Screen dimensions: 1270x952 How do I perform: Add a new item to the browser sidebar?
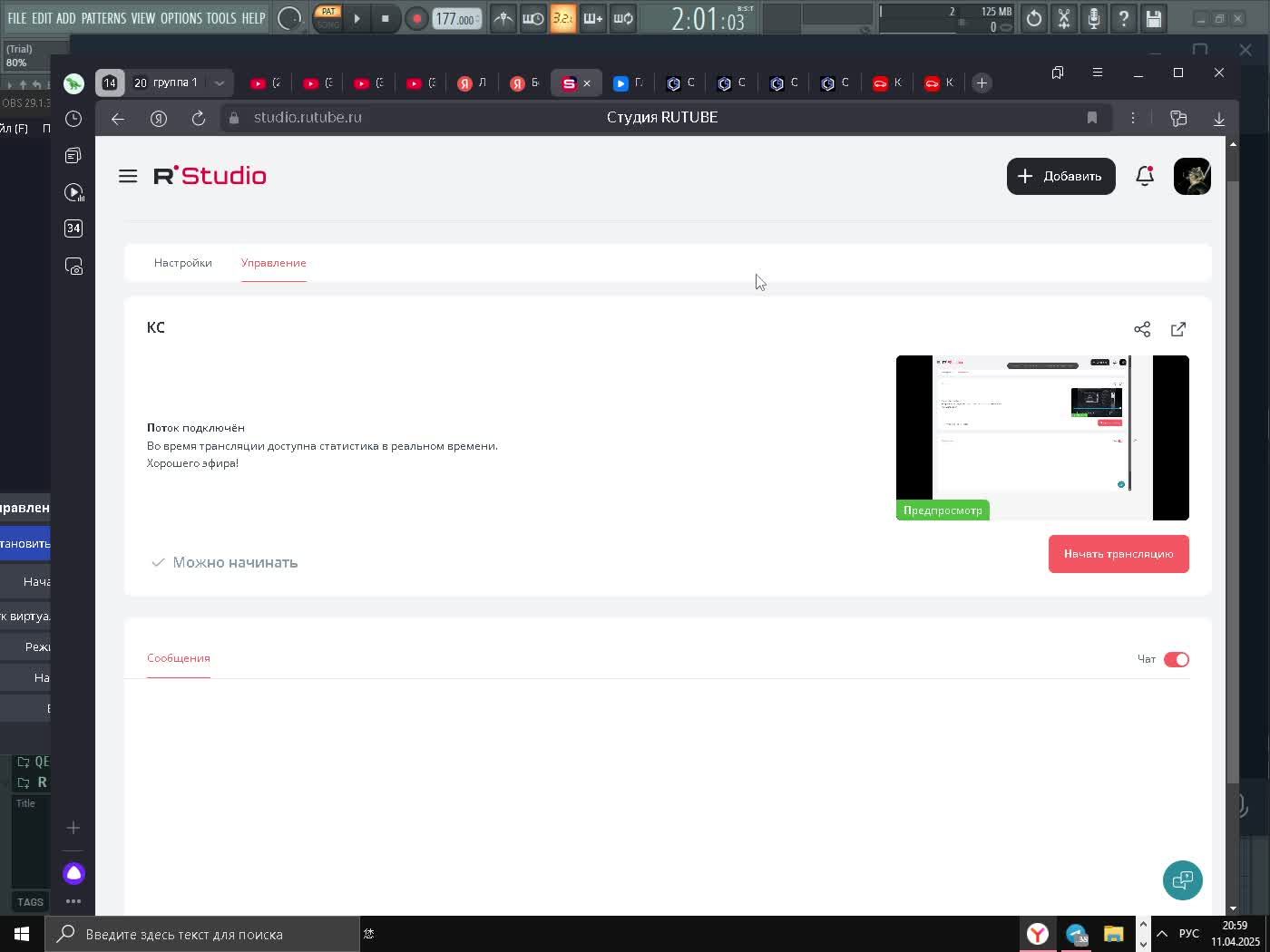[x=73, y=828]
